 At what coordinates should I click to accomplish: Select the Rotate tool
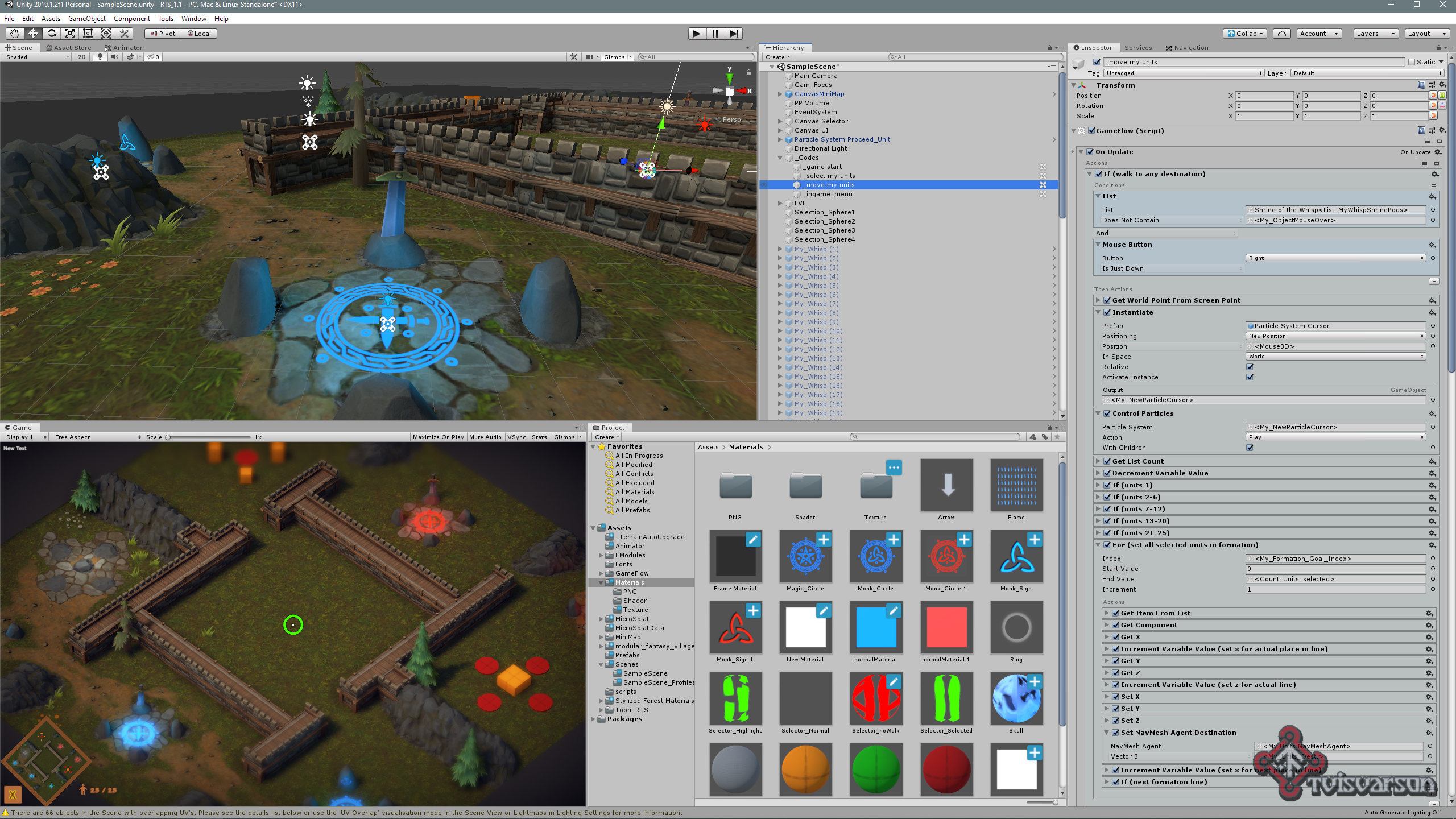click(51, 34)
